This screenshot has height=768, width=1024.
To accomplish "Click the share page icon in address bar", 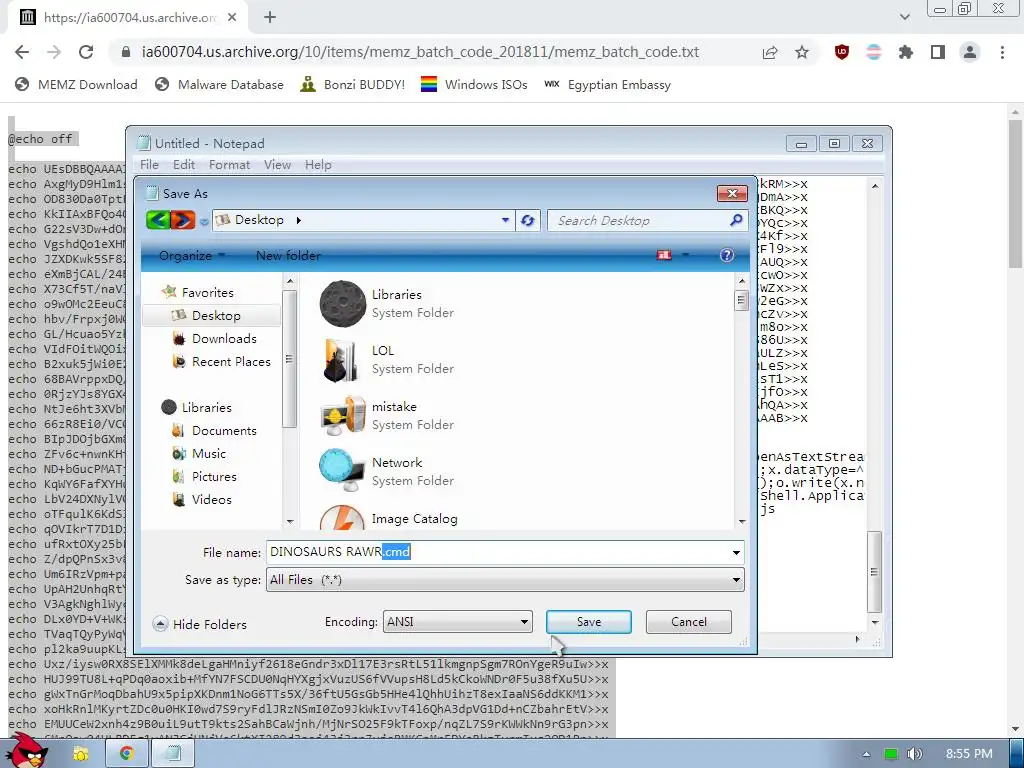I will tap(770, 52).
